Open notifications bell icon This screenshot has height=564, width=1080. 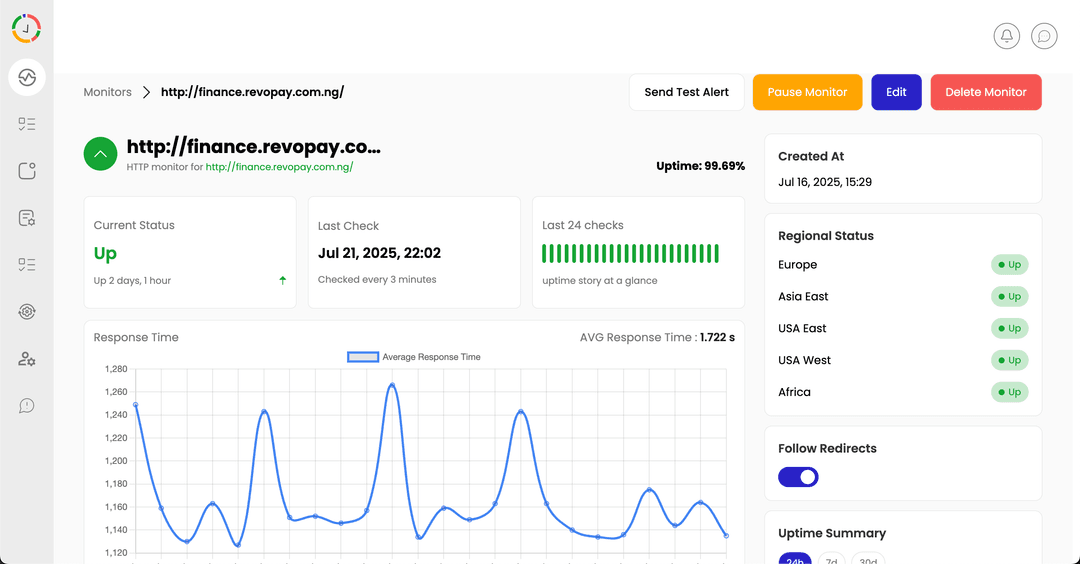1006,36
